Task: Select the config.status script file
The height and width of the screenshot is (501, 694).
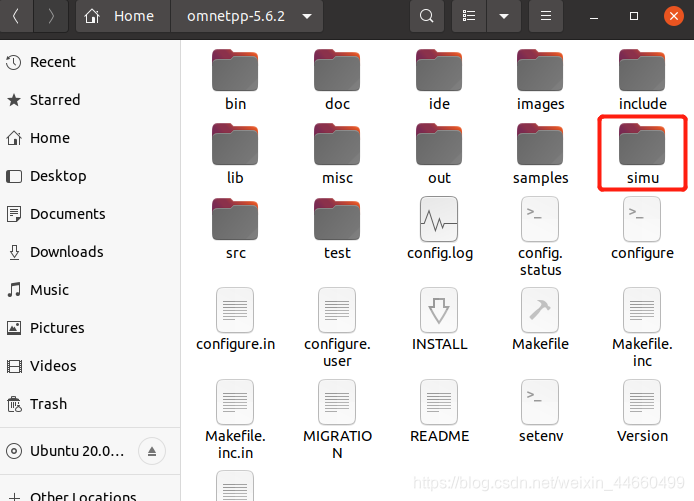Action: [540, 237]
